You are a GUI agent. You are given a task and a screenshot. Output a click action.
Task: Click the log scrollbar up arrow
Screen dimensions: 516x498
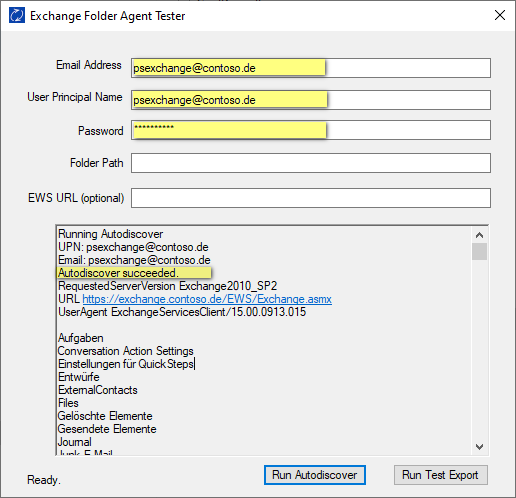pos(479,235)
